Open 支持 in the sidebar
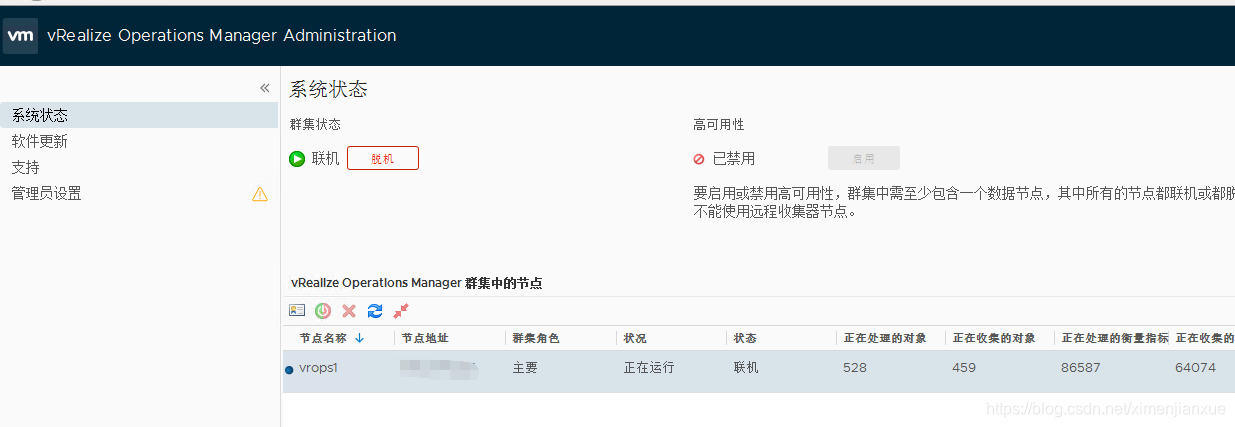The width and height of the screenshot is (1235, 427). 26,167
